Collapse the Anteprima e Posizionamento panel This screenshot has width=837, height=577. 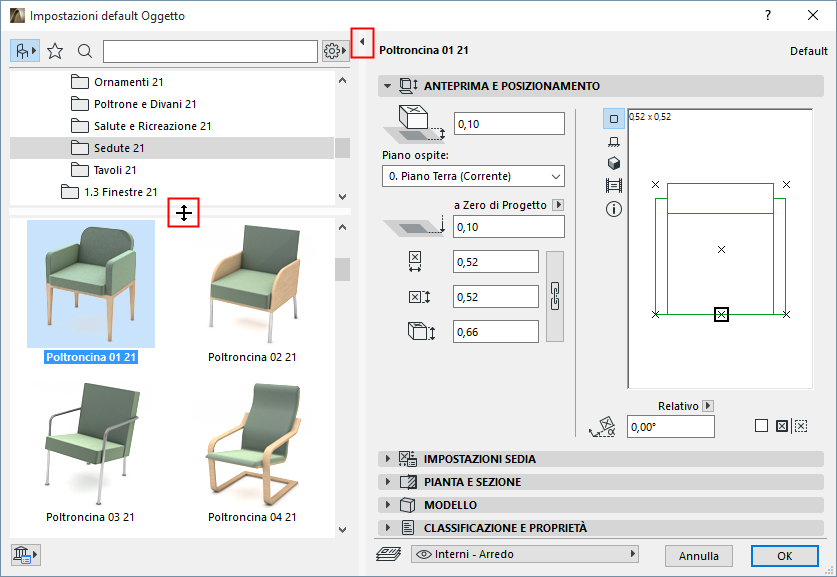pos(388,86)
